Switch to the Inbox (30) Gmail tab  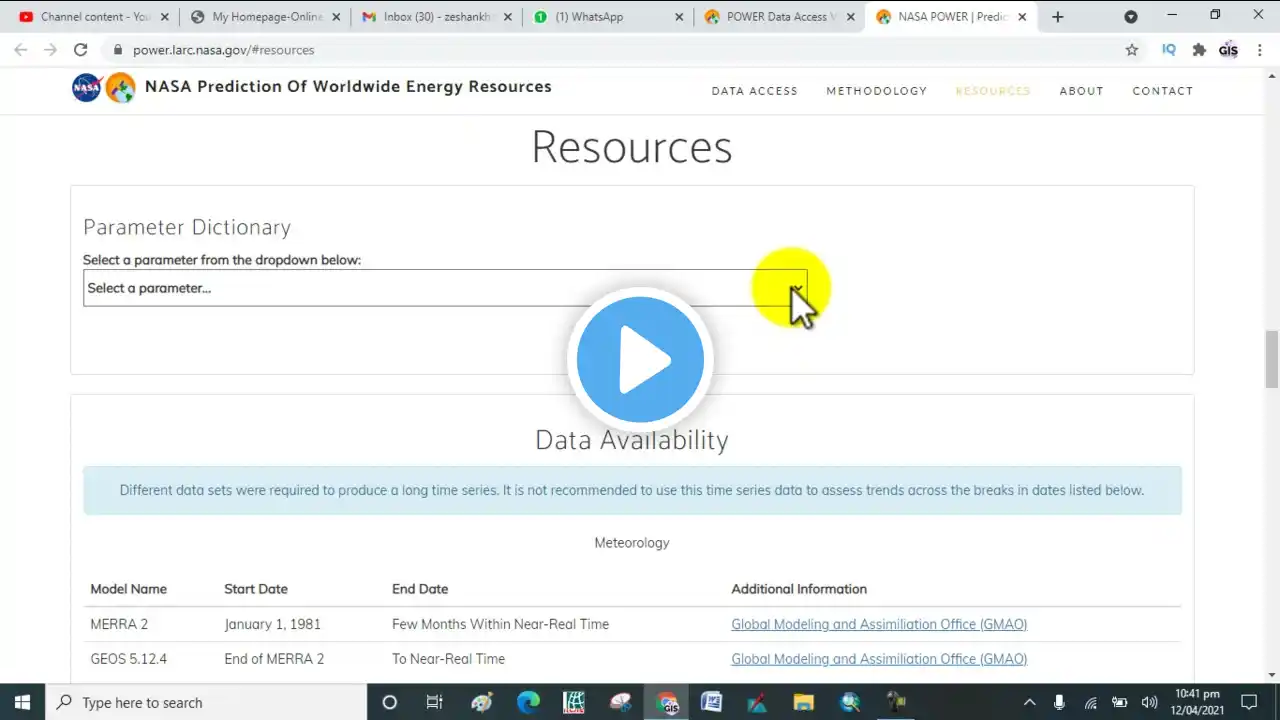point(436,17)
